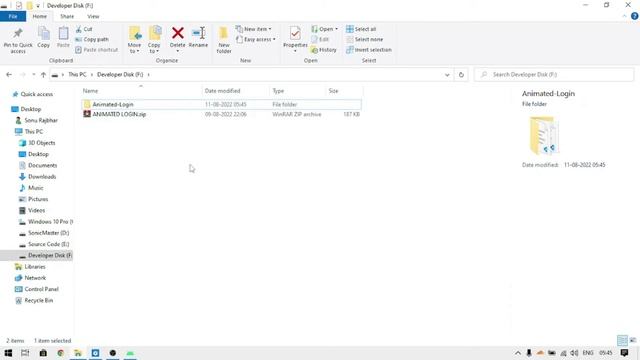
Task: Show History for selected item
Action: (324, 50)
